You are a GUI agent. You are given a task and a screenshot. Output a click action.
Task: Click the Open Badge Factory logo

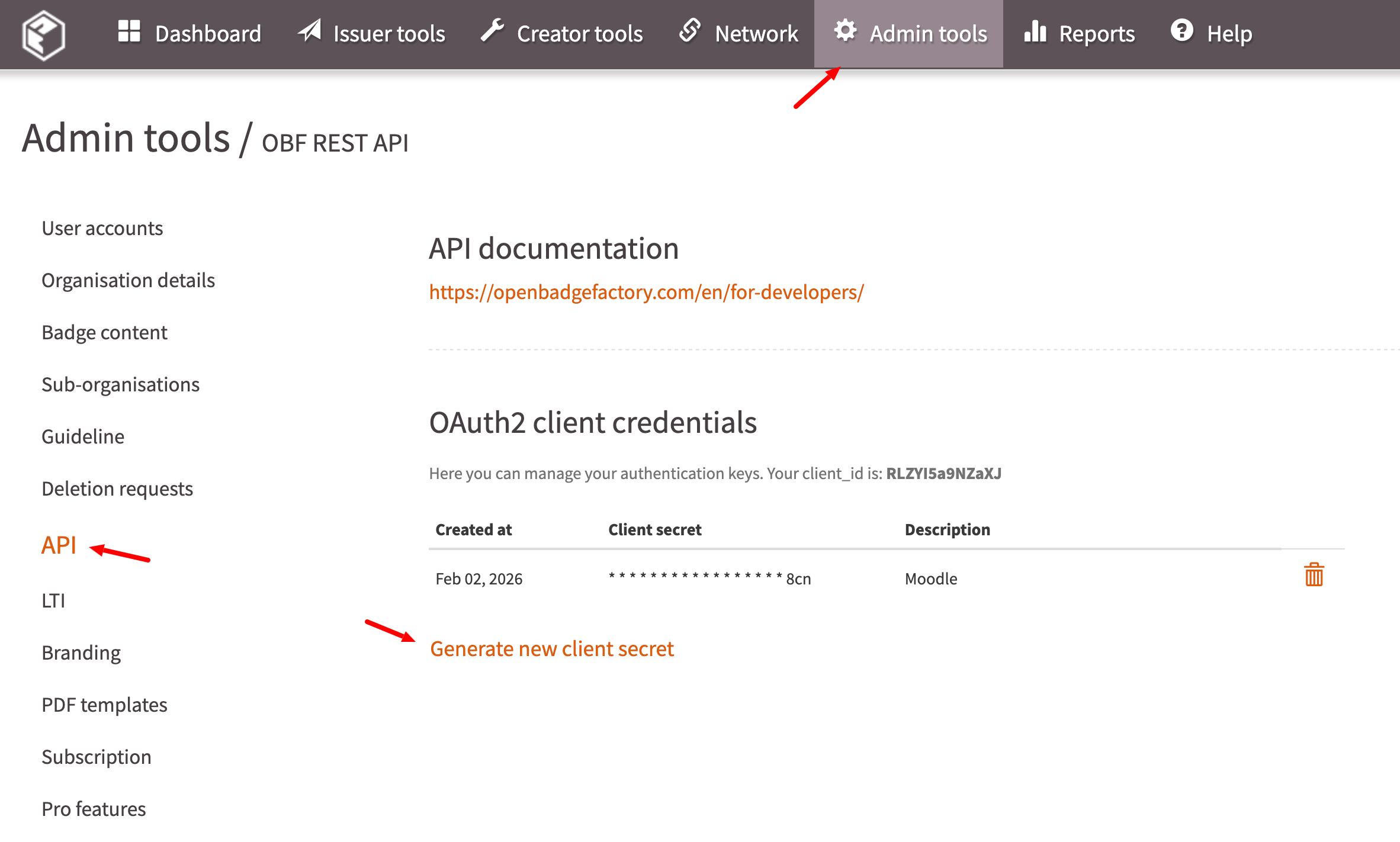[43, 34]
